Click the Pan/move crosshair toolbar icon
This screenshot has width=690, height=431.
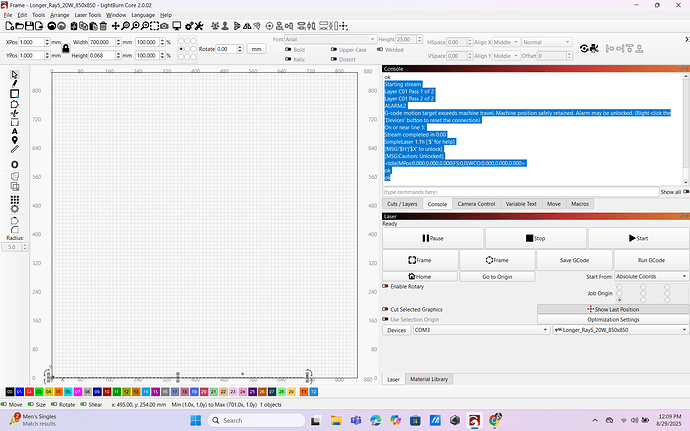pyautogui.click(x=115, y=26)
